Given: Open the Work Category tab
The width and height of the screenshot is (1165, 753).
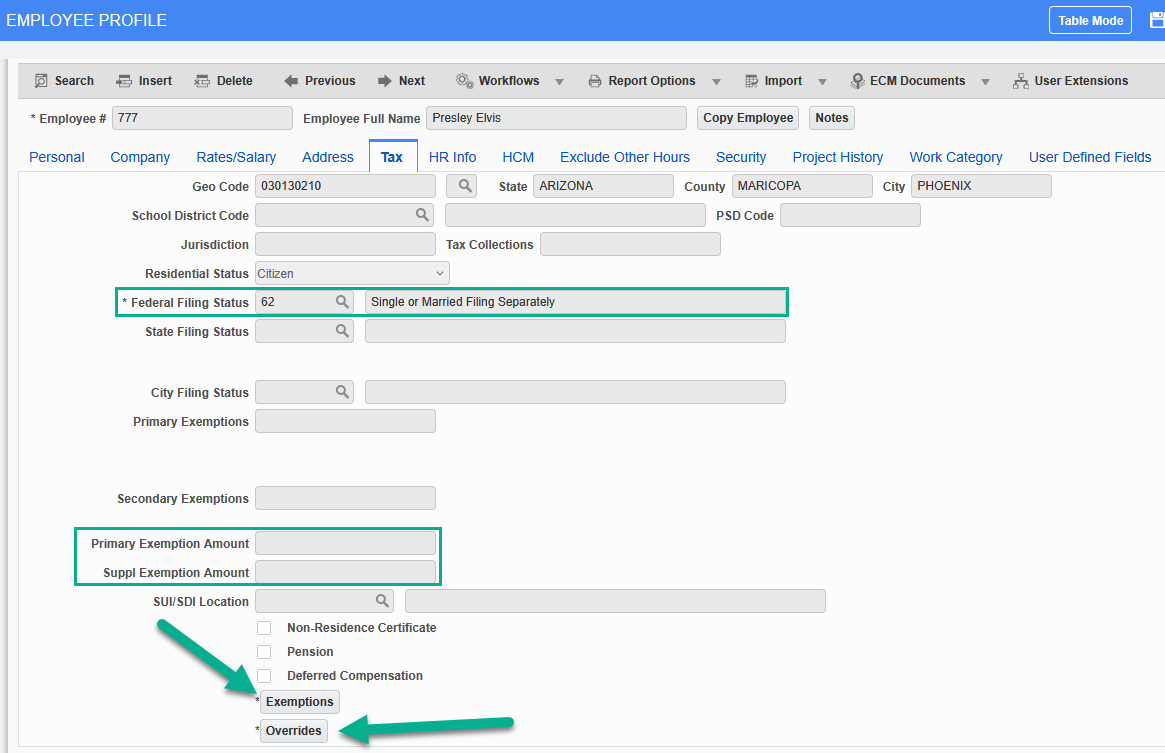Looking at the screenshot, I should point(955,157).
